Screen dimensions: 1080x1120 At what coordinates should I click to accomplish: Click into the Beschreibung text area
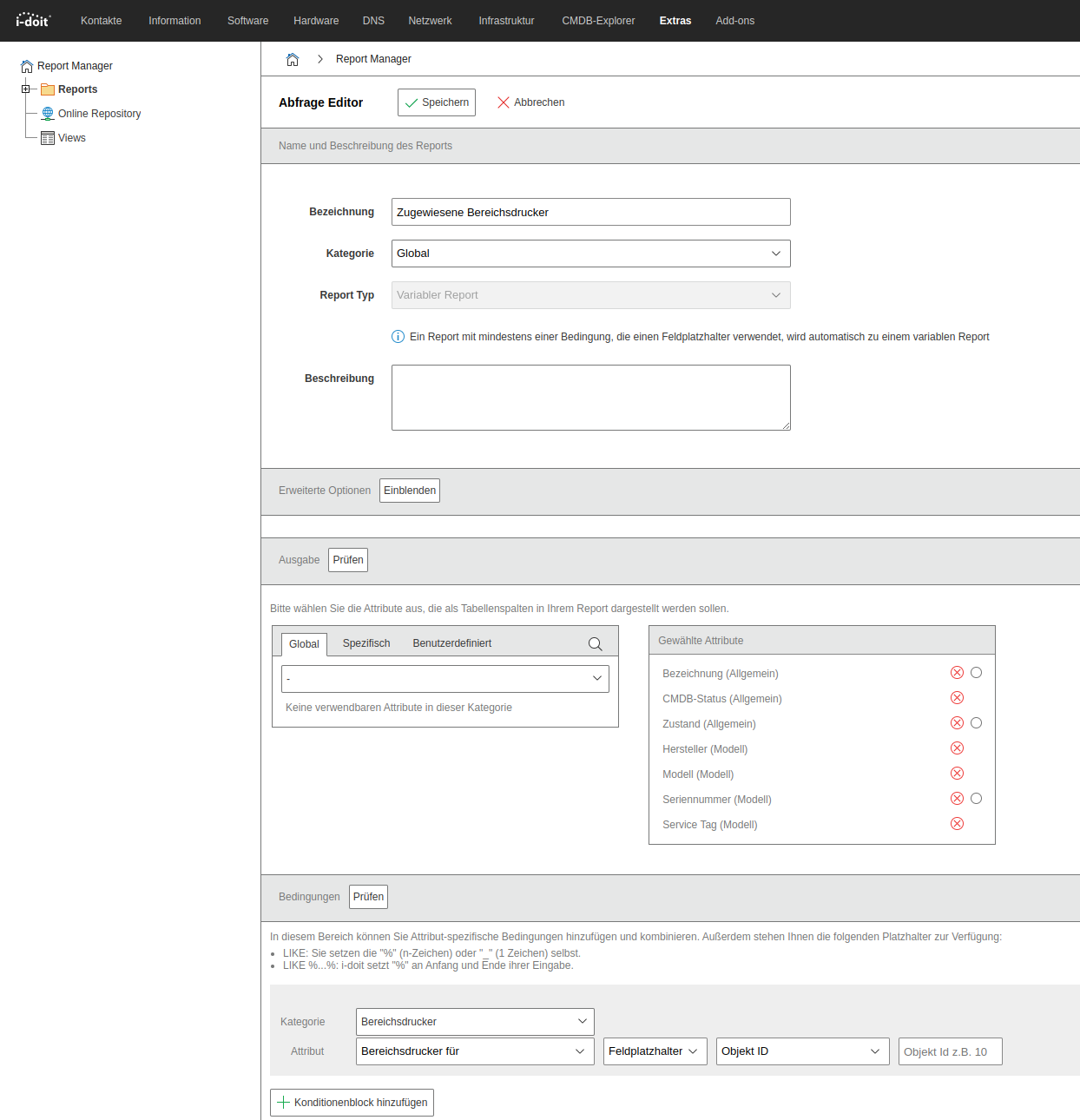point(590,398)
